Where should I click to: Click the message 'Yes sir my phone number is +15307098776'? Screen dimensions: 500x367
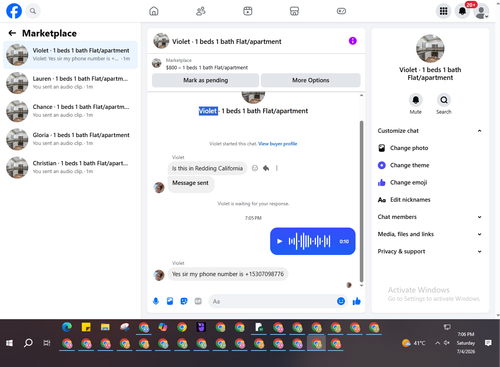[228, 274]
